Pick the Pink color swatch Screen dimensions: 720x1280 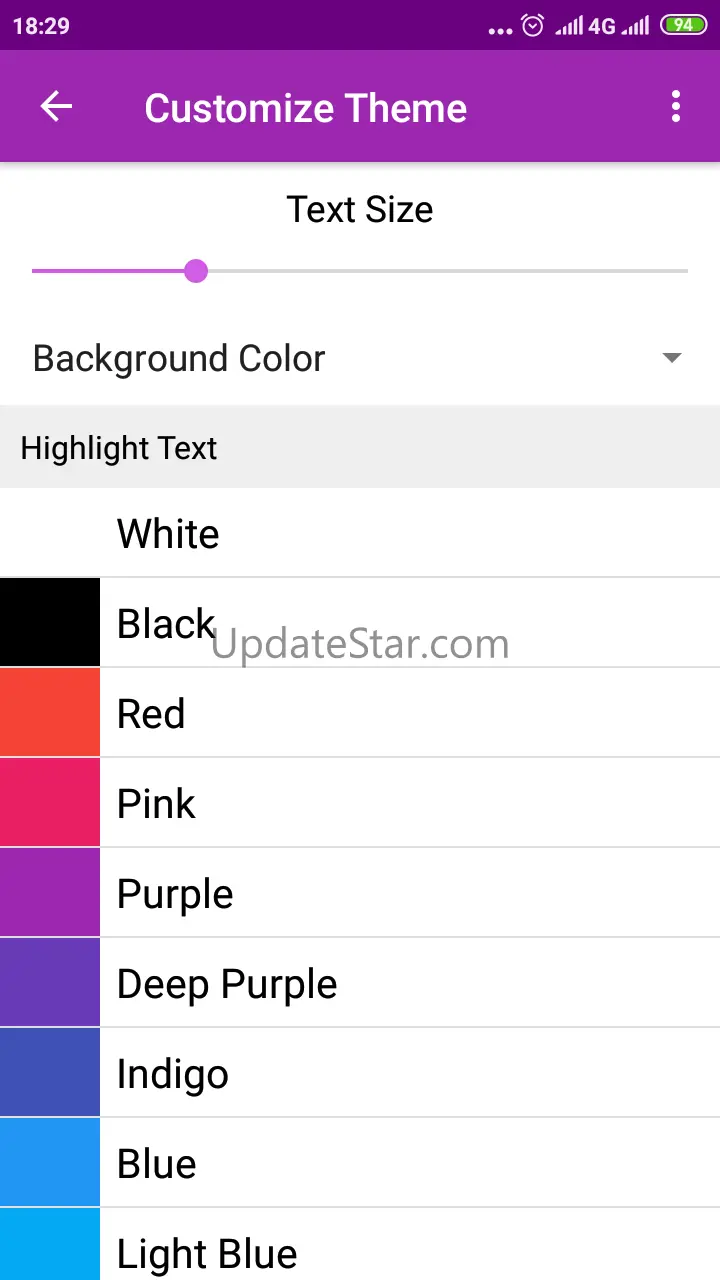(x=50, y=802)
